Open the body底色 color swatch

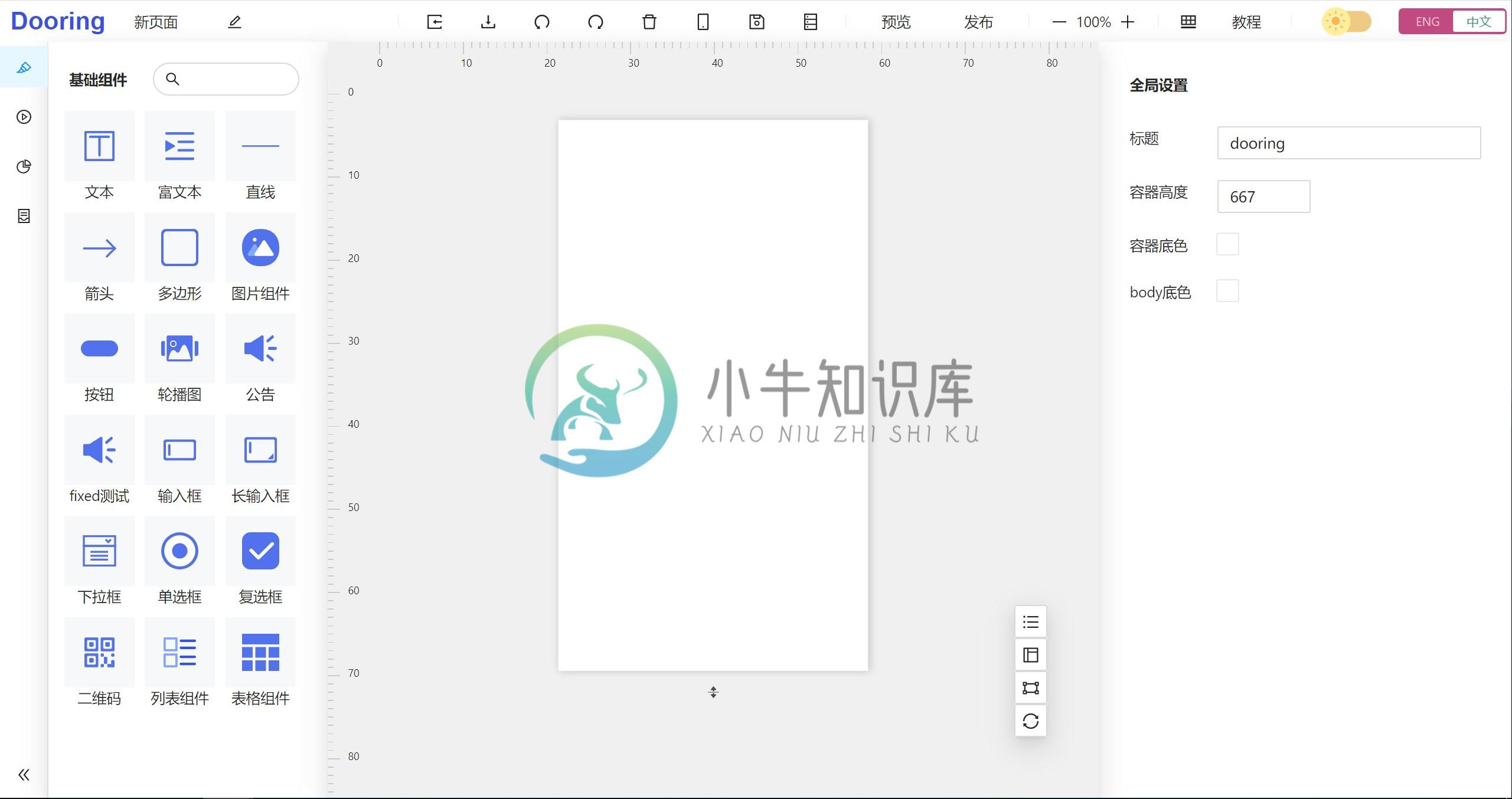(1227, 291)
